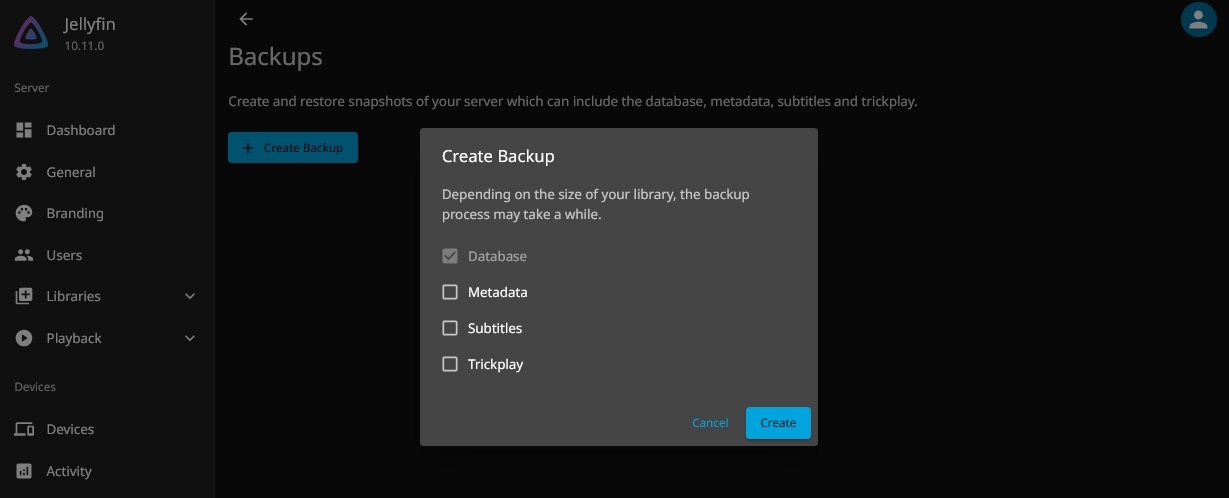Viewport: 1229px width, 498px height.
Task: Tick the Trickplay checkbox
Action: (450, 364)
